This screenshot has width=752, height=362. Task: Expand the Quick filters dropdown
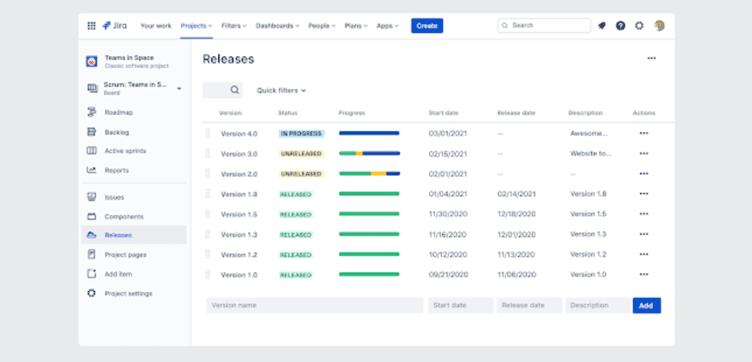click(x=282, y=91)
